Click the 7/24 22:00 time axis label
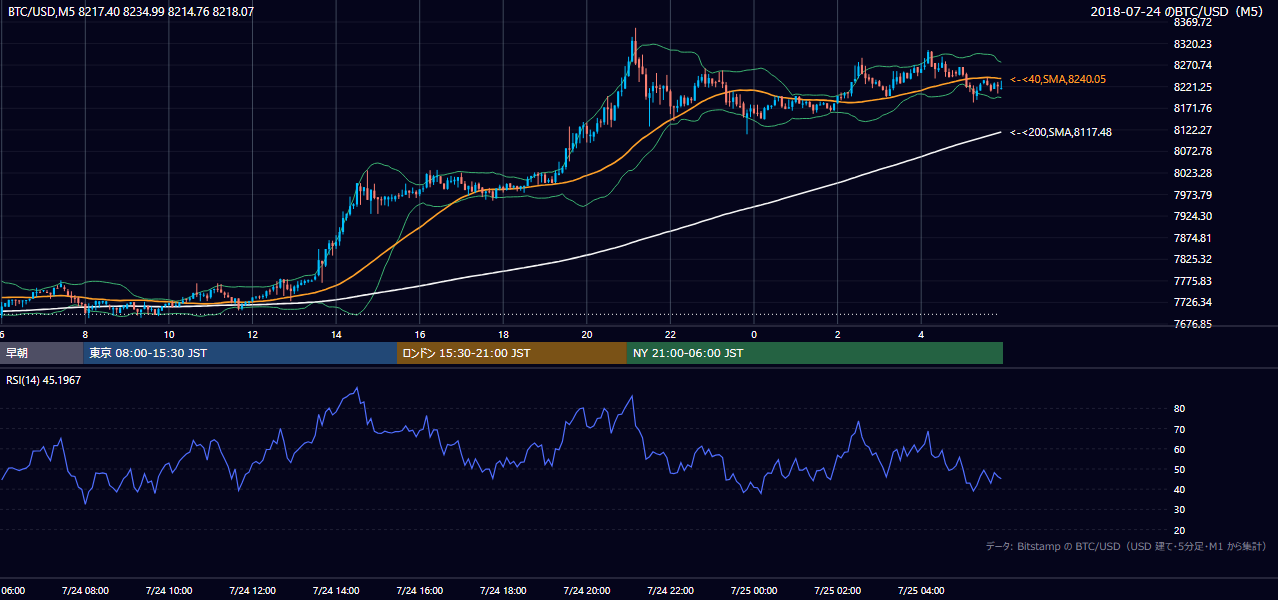 click(x=670, y=590)
